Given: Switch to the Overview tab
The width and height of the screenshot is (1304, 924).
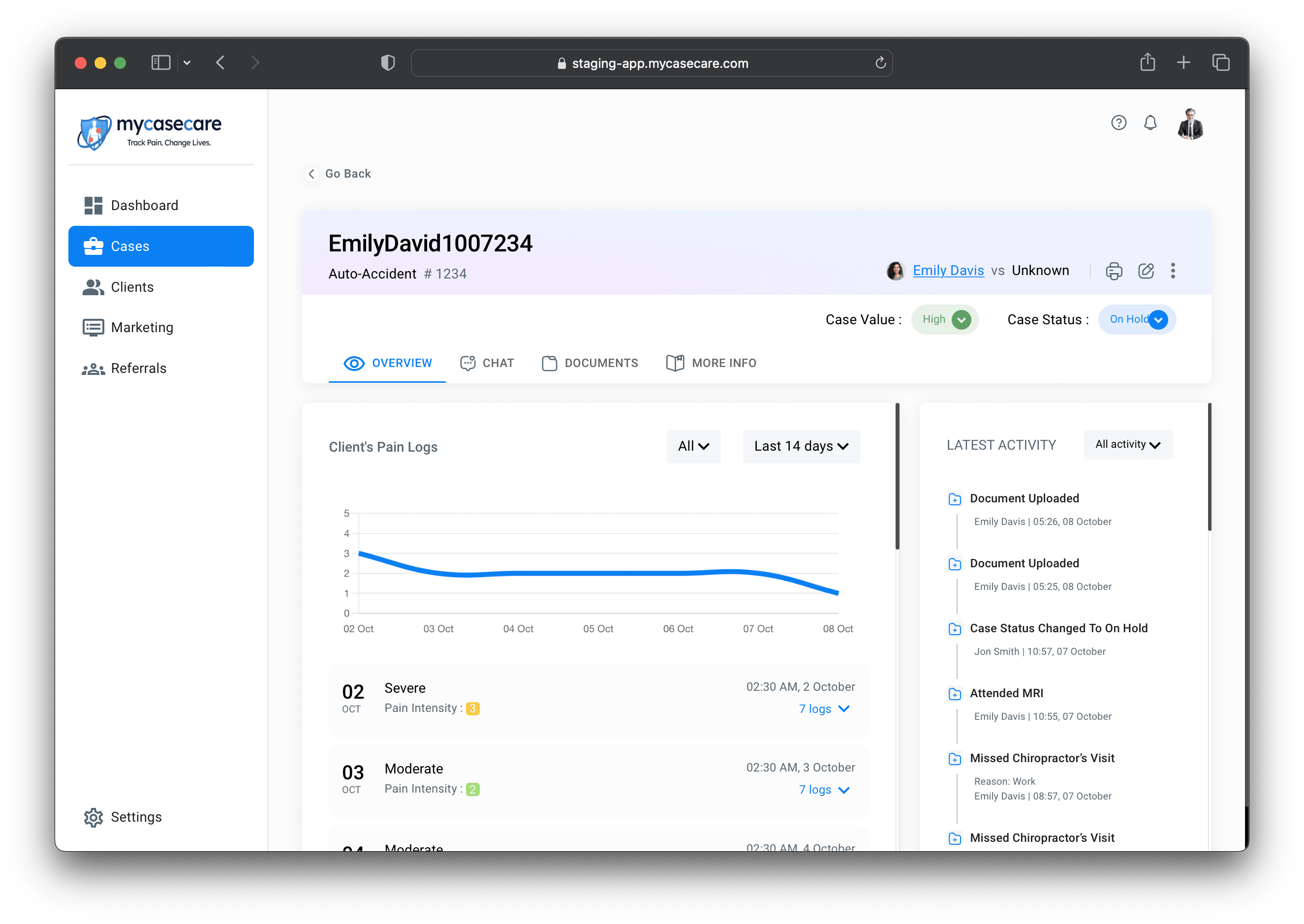Looking at the screenshot, I should tap(387, 363).
